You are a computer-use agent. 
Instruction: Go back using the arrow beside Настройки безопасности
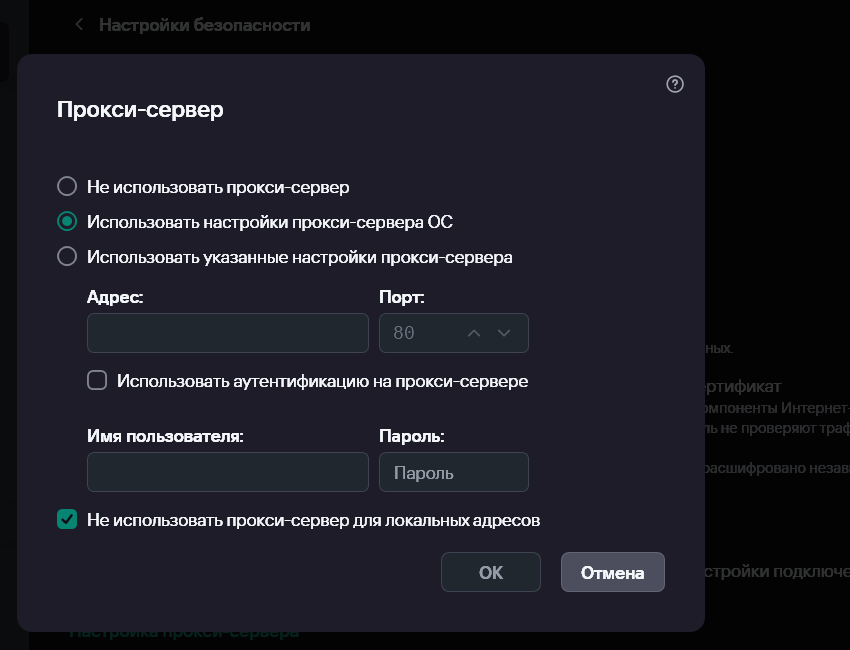point(79,25)
